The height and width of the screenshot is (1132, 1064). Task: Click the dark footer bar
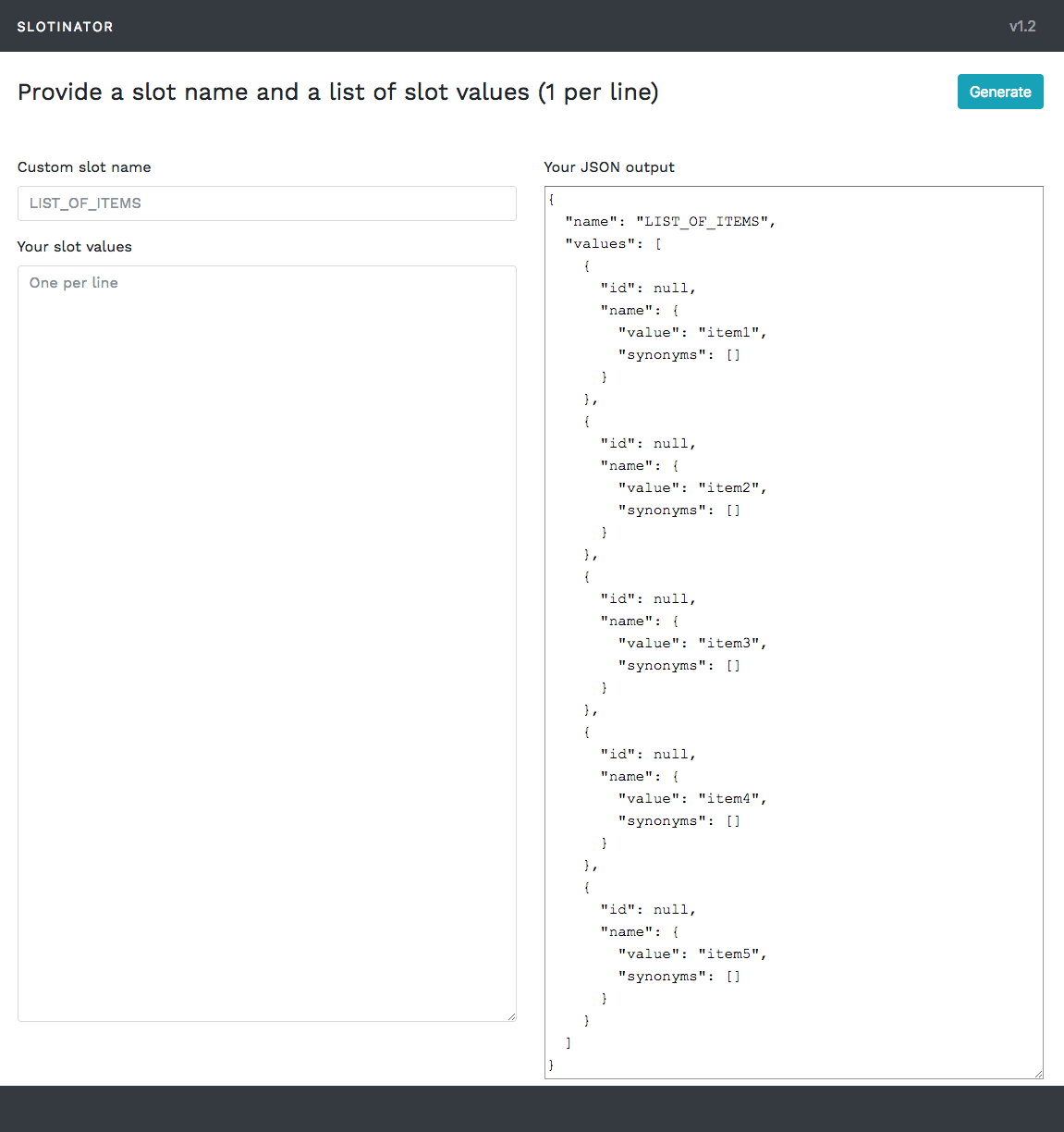[x=532, y=1108]
